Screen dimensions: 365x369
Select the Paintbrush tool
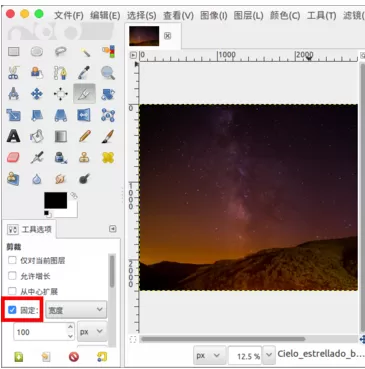108,136
